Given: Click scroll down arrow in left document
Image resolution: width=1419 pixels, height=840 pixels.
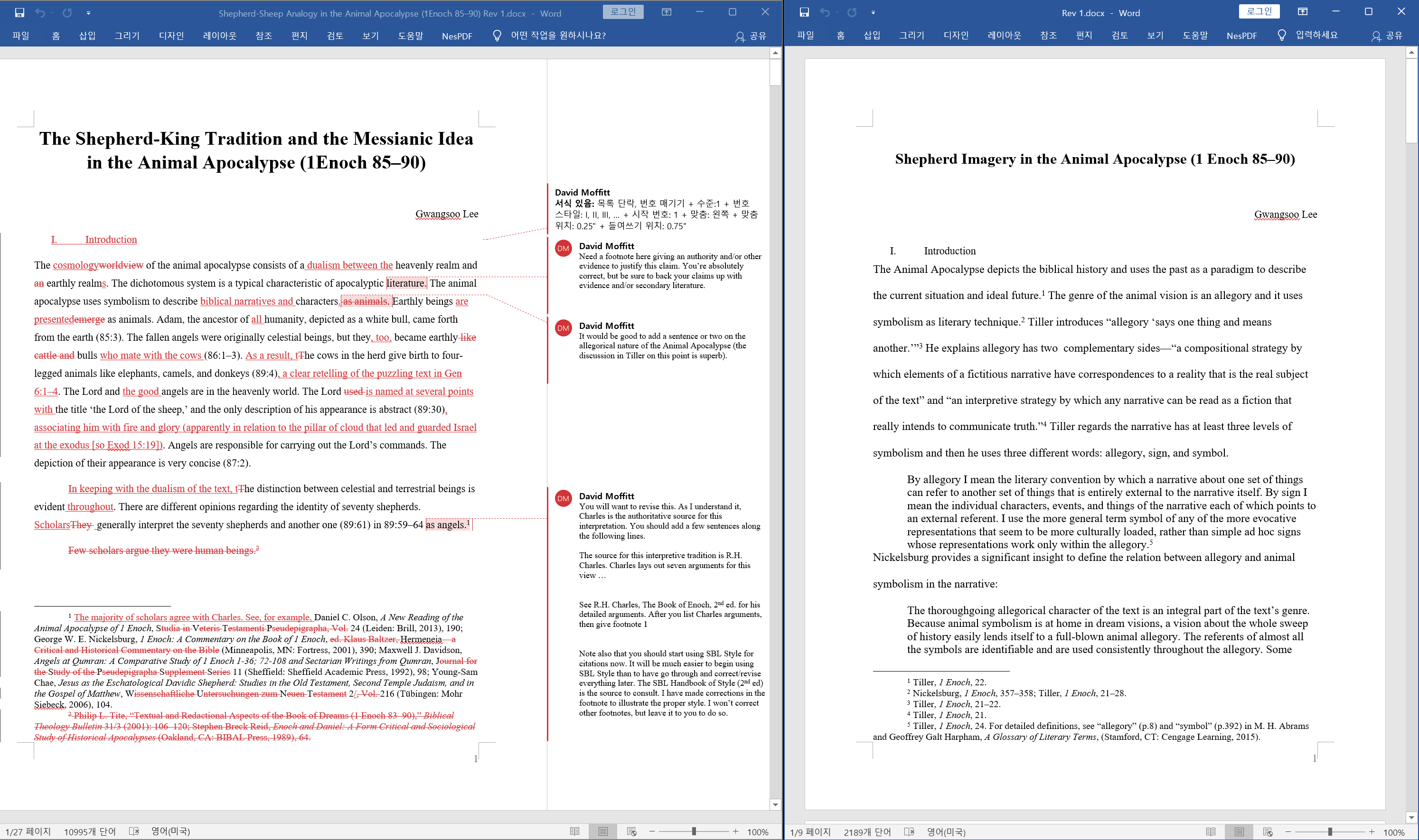Looking at the screenshot, I should click(x=775, y=804).
